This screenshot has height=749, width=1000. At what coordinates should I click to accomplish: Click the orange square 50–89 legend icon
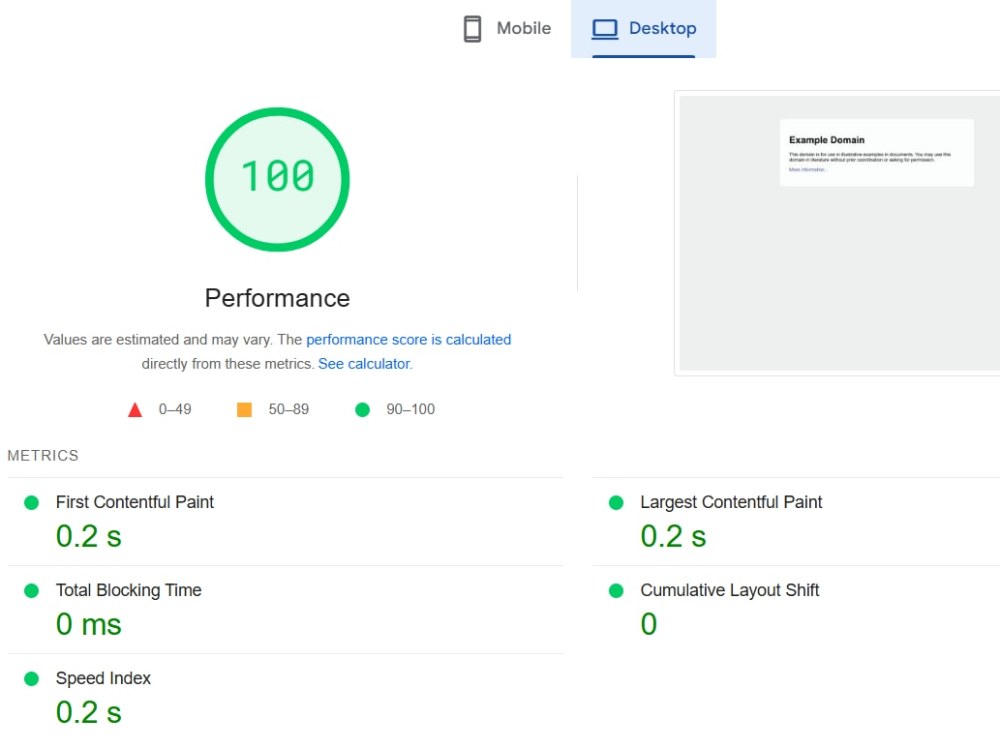[244, 410]
